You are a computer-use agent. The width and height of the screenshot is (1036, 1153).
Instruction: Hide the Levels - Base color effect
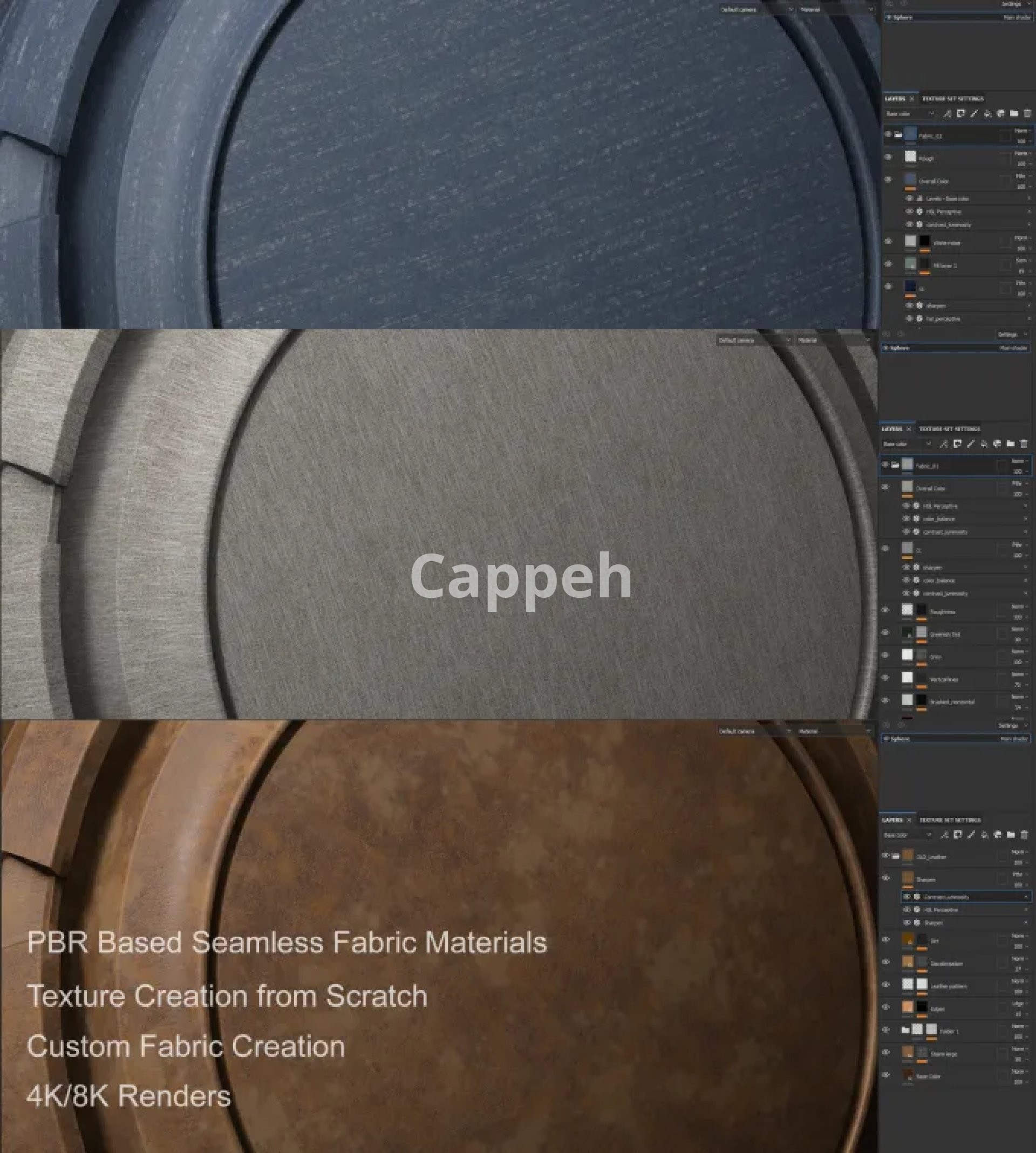click(909, 199)
